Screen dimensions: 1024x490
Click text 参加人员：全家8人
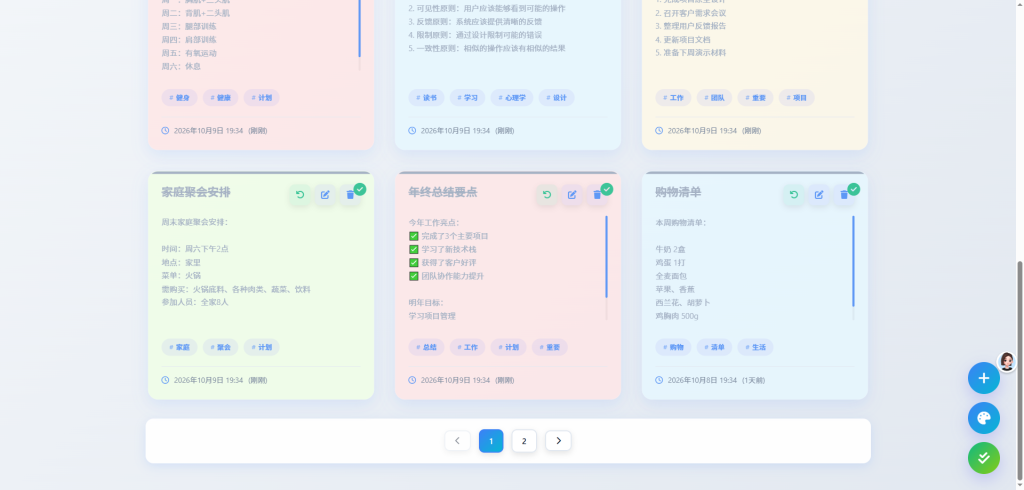click(195, 302)
